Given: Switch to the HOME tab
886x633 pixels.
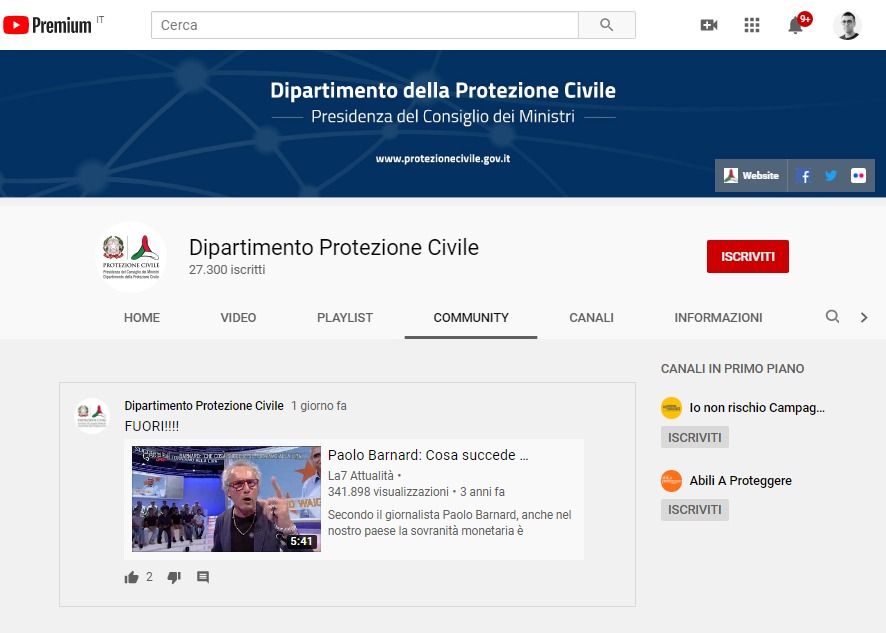Looking at the screenshot, I should (x=142, y=318).
